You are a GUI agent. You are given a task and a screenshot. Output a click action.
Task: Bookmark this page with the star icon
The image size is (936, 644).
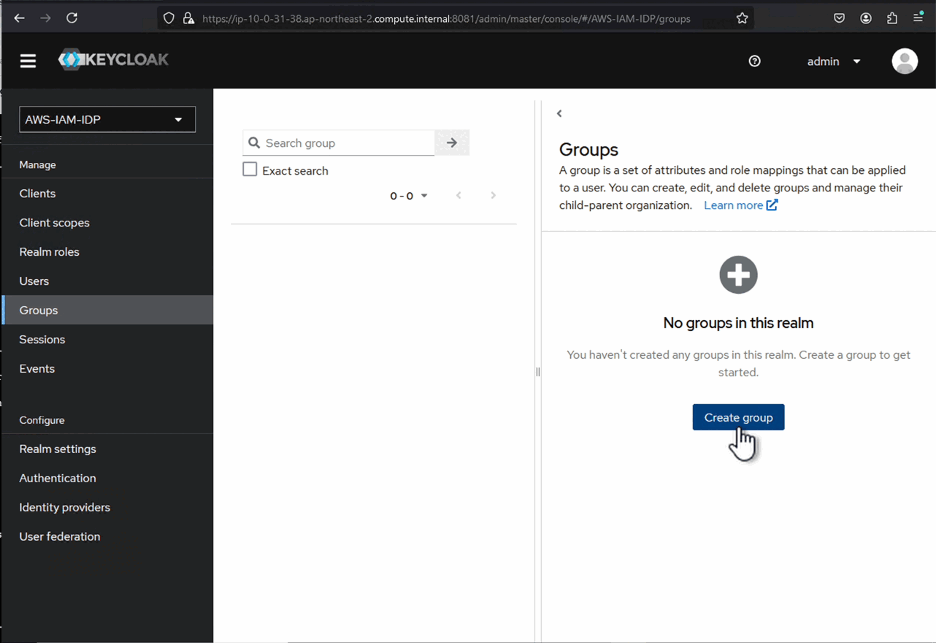[x=742, y=19]
